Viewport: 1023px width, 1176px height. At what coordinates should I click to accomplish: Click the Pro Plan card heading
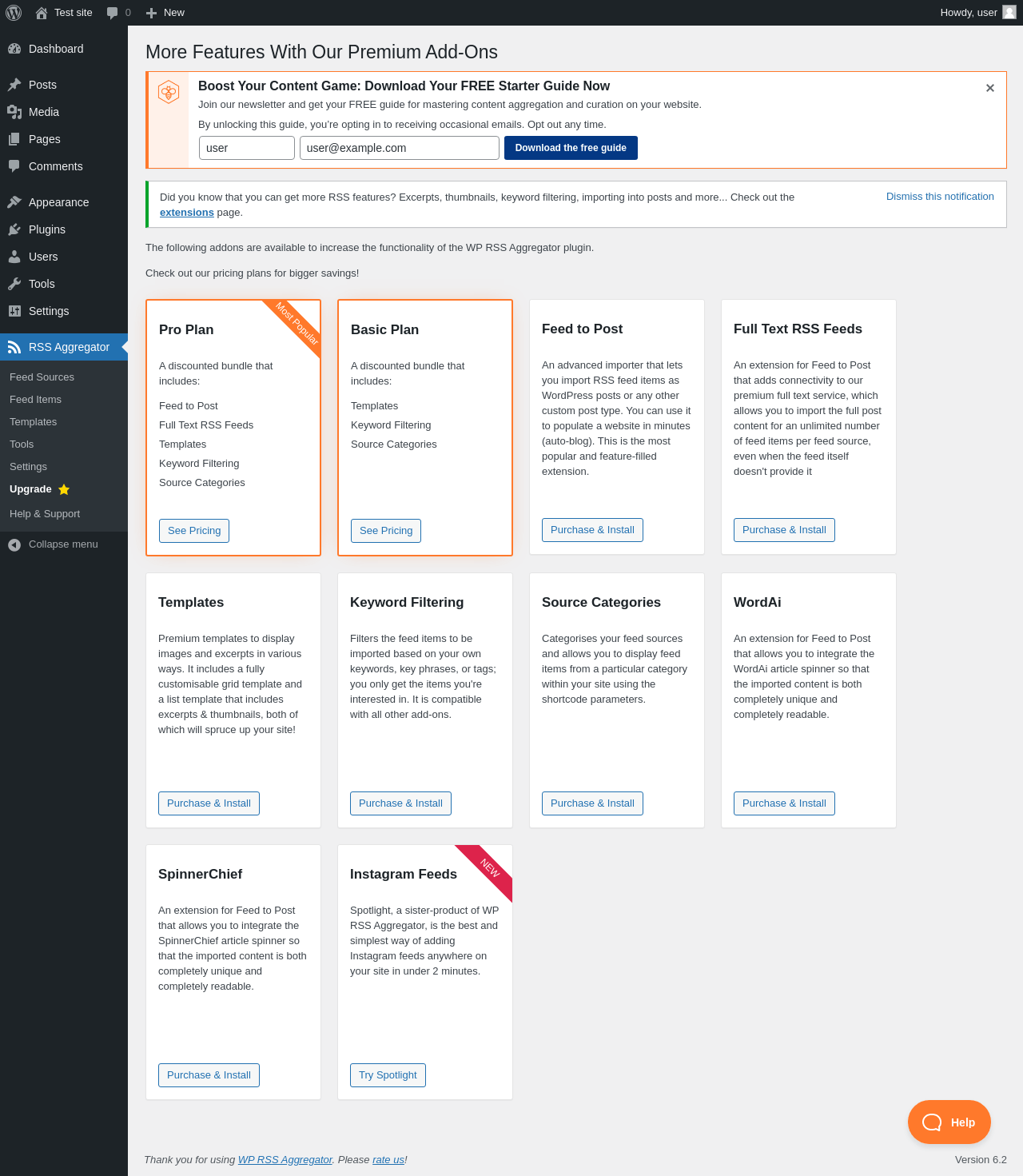point(186,329)
